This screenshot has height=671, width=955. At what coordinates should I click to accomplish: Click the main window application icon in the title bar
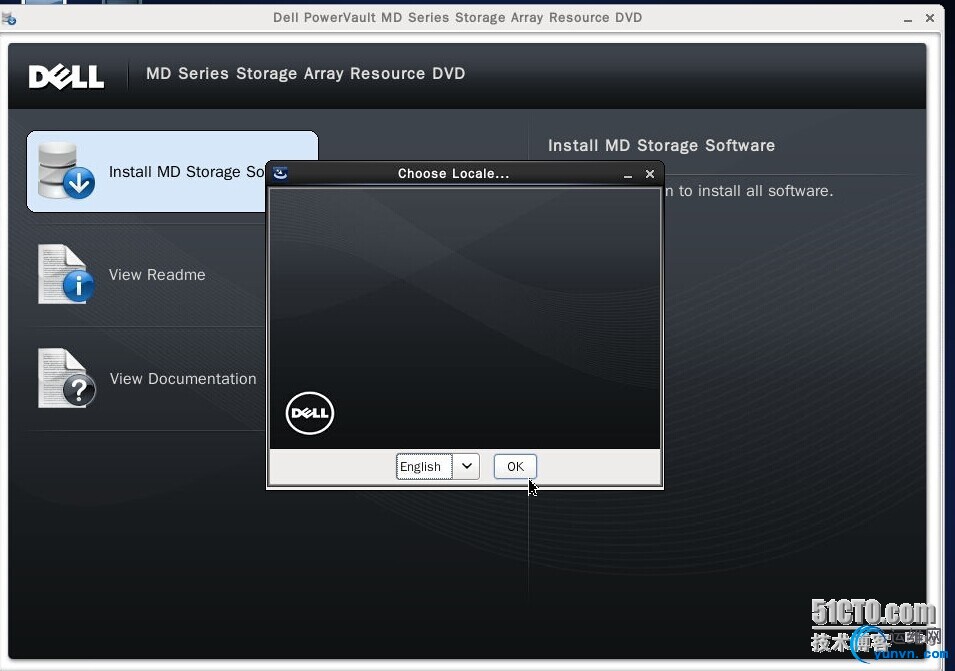(9, 18)
